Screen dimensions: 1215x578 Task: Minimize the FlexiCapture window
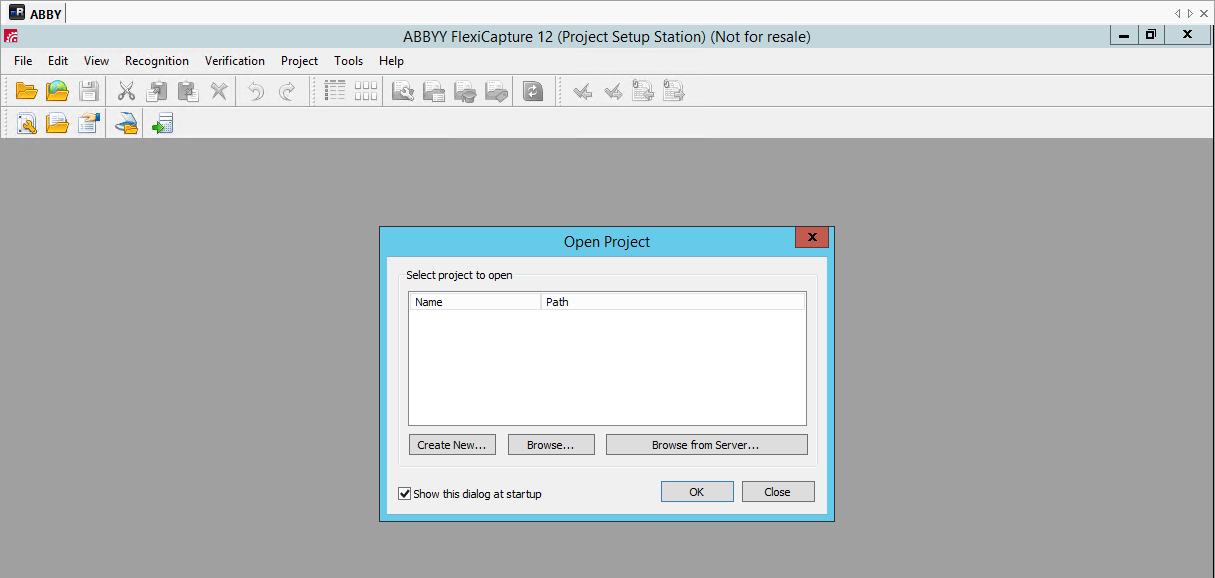pos(1124,35)
